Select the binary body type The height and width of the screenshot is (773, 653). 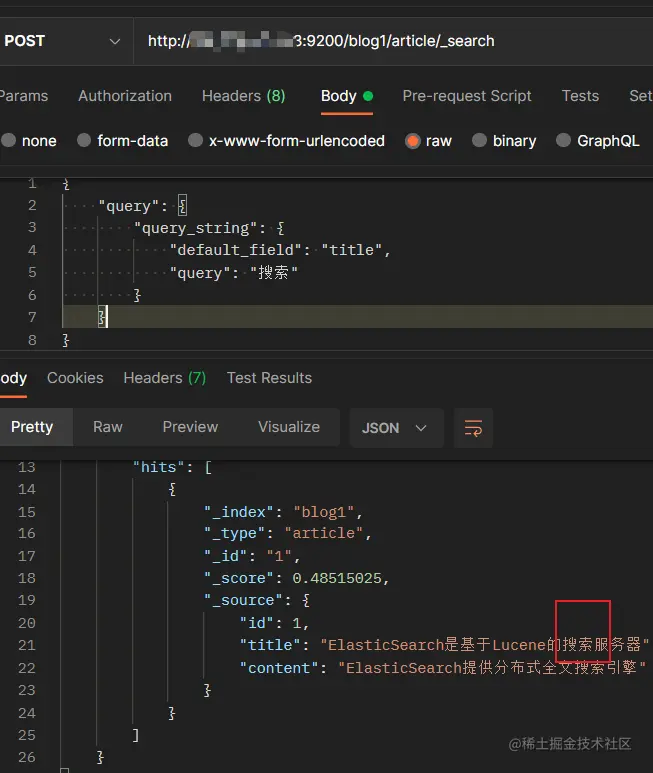pos(504,141)
